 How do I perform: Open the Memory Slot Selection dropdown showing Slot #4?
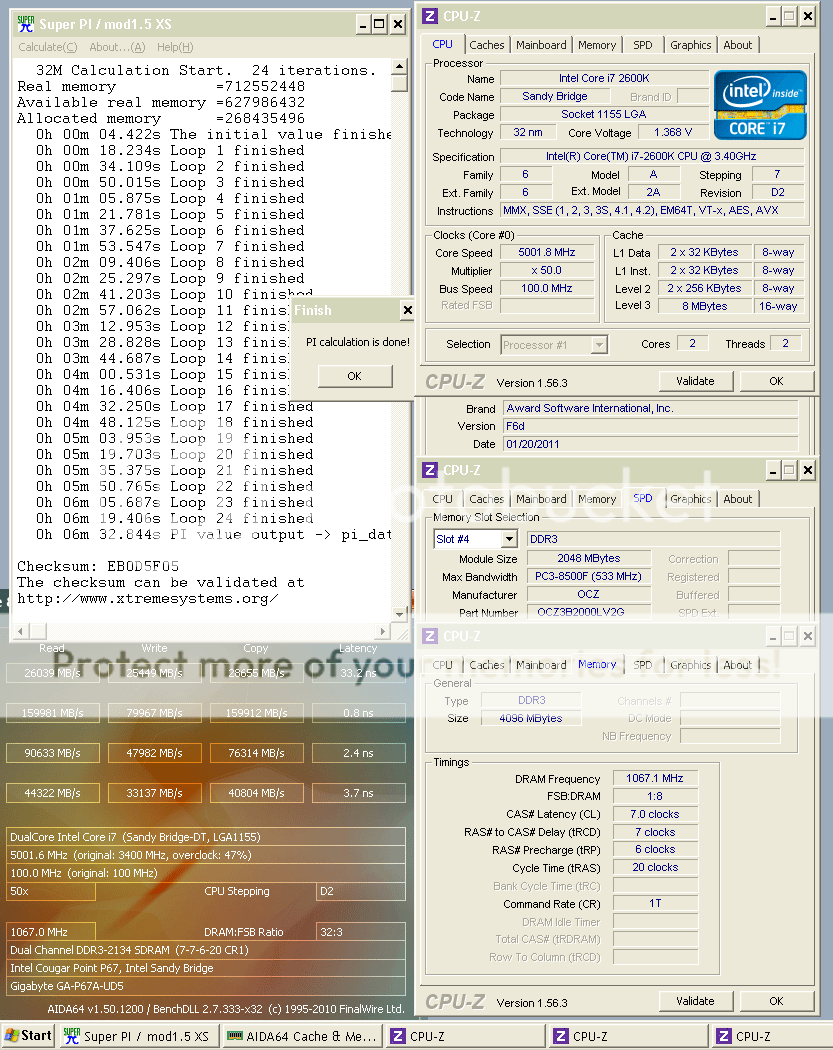coord(510,539)
